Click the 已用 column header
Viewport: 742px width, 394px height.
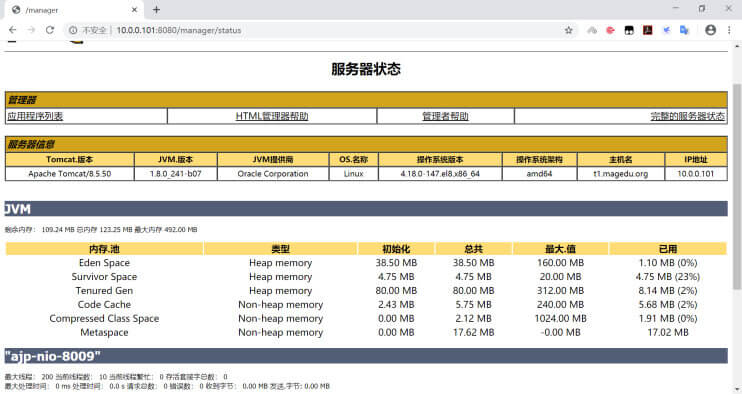point(668,249)
